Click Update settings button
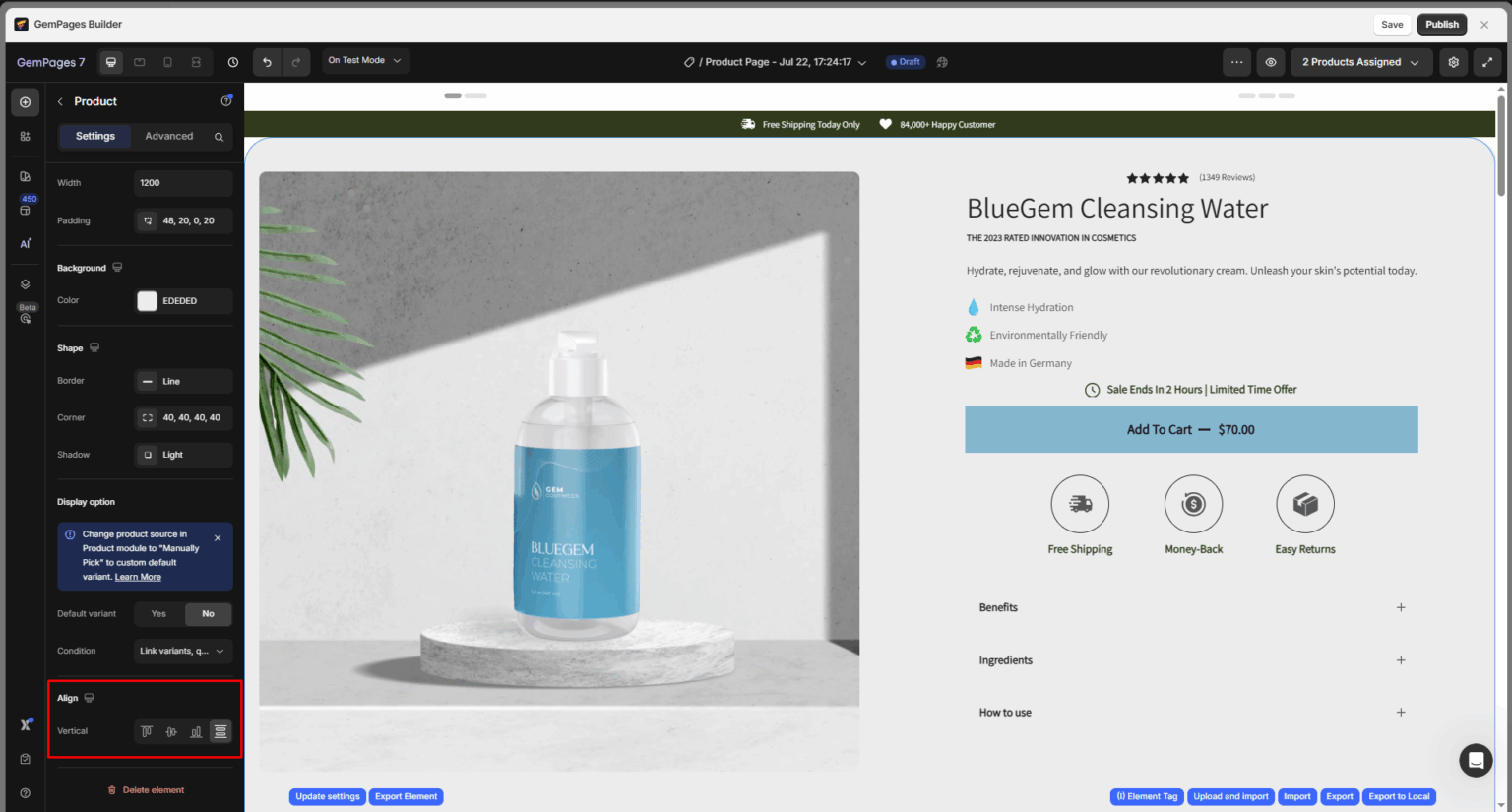The height and width of the screenshot is (812, 1512). point(328,797)
